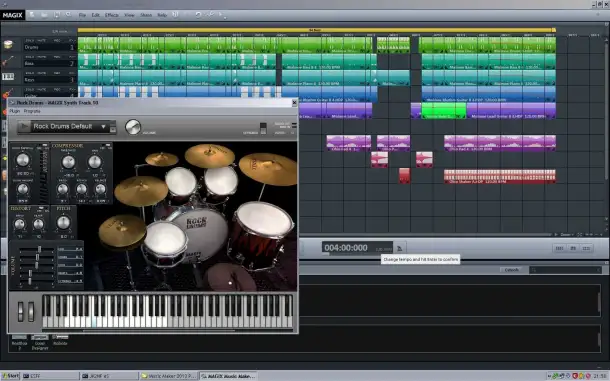This screenshot has height=381, width=610.
Task: Click the metronome icon beside the time display
Action: pos(400,248)
